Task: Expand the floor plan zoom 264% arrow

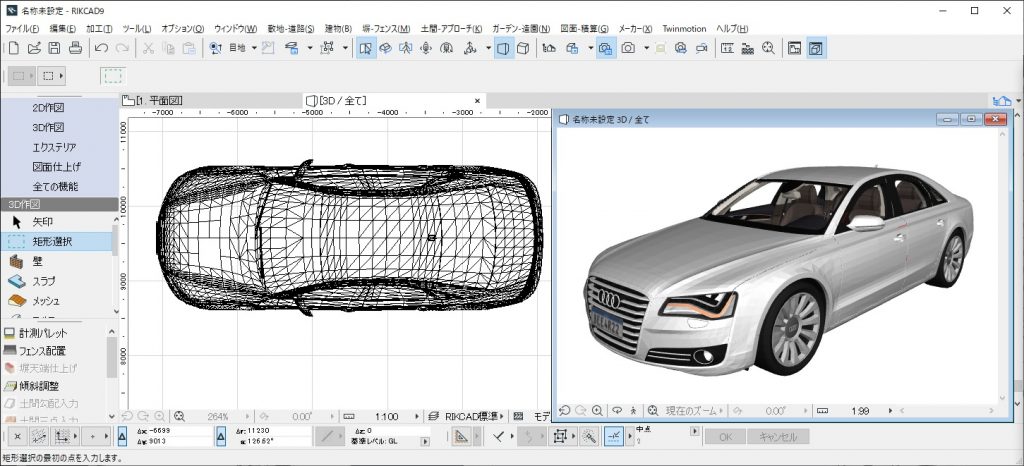Action: [246, 416]
